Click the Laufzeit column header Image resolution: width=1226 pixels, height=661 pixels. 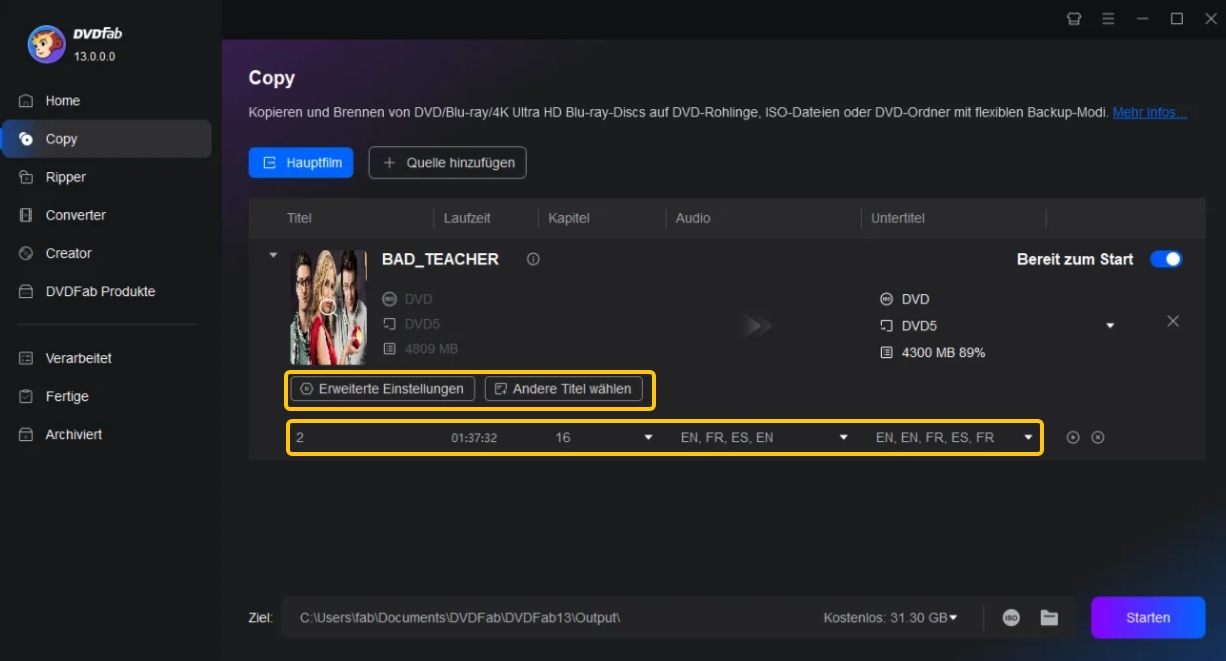pyautogui.click(x=467, y=218)
